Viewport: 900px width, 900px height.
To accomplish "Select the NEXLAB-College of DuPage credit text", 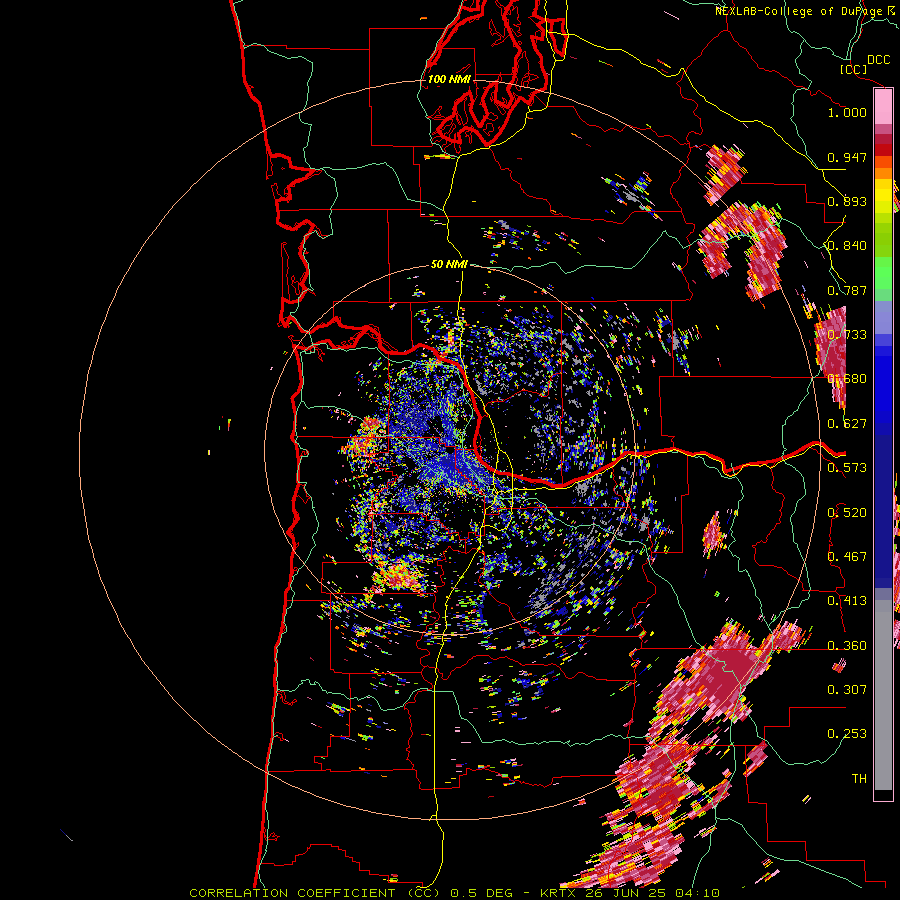I will [804, 11].
